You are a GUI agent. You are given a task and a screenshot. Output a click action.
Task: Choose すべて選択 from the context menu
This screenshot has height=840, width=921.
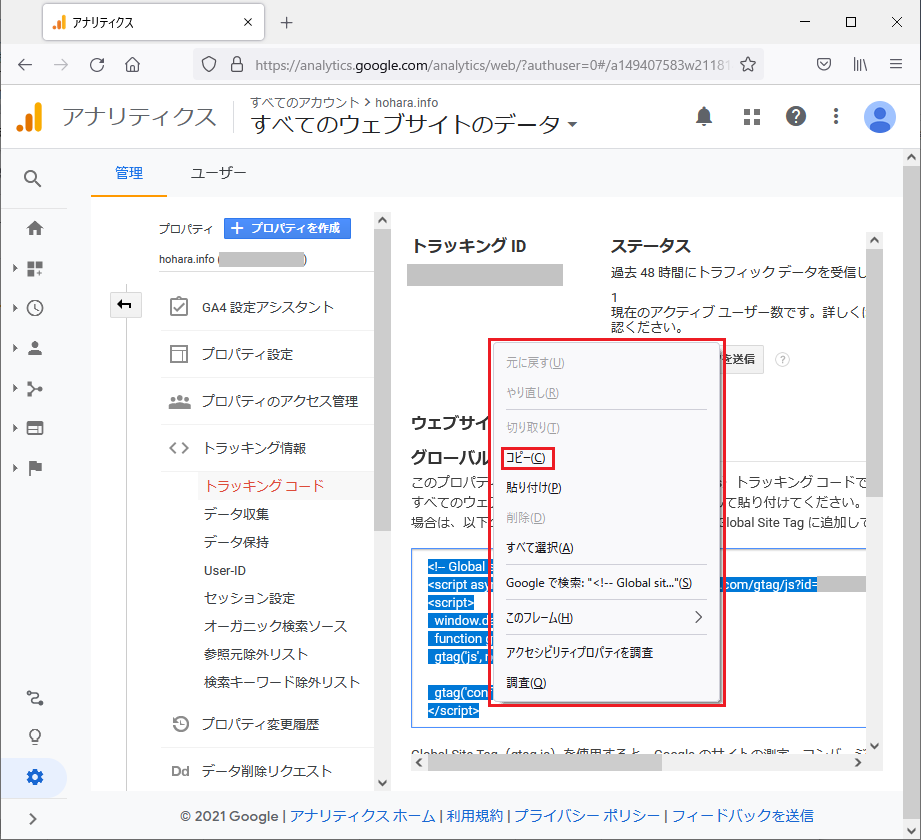click(x=540, y=548)
